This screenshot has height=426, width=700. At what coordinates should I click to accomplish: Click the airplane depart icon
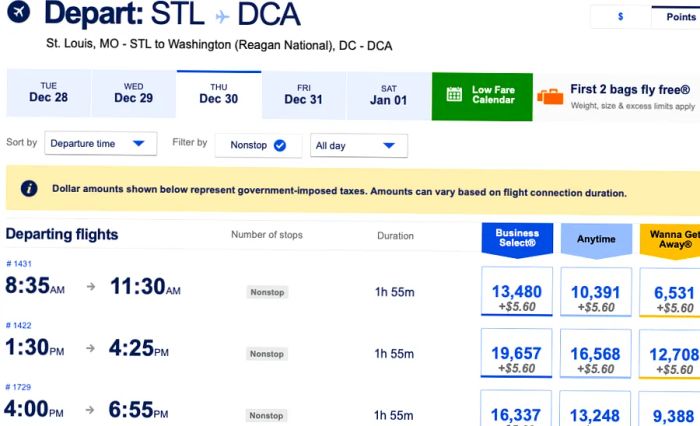pyautogui.click(x=19, y=12)
